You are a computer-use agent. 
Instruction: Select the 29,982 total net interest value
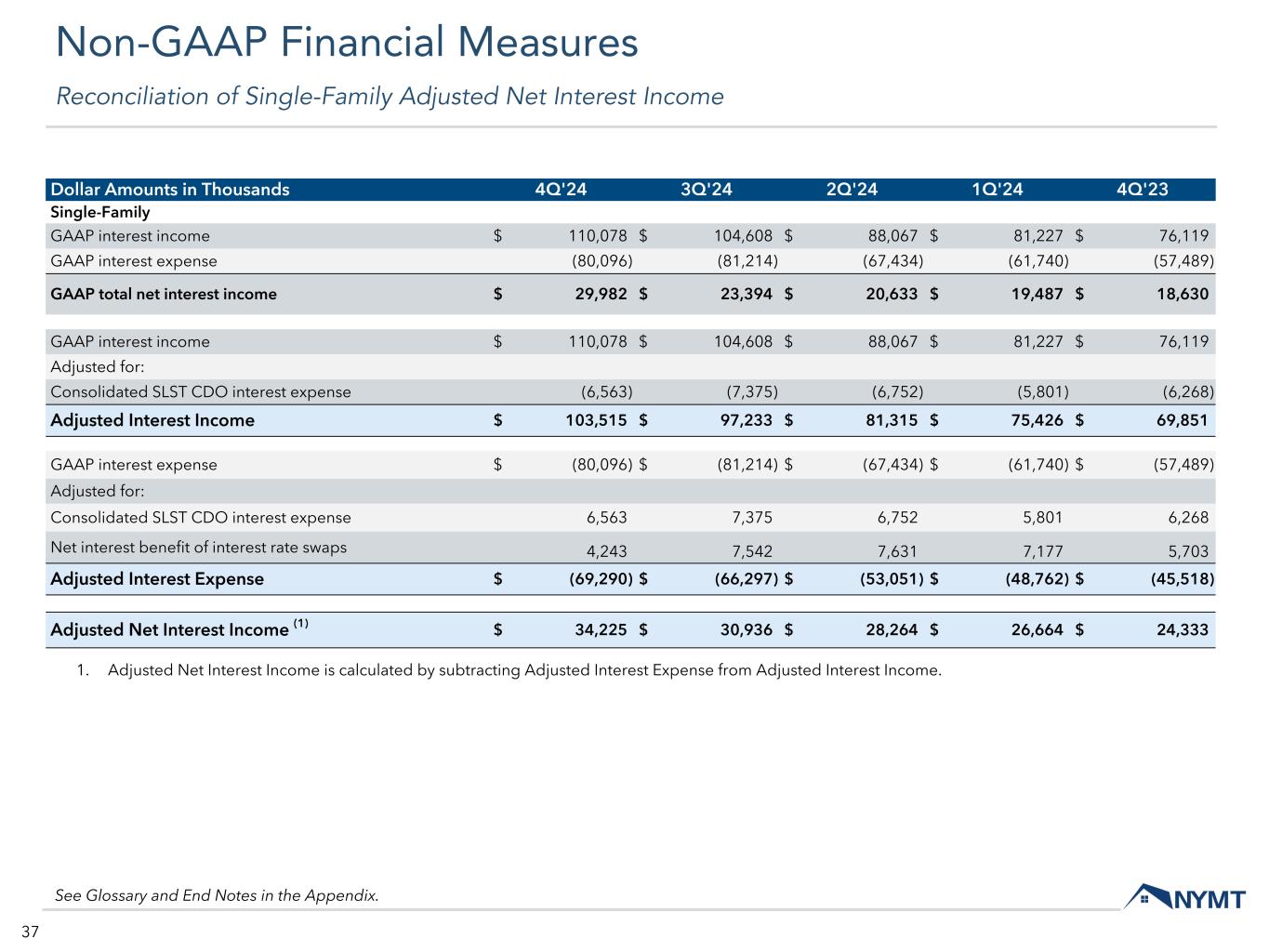point(601,294)
